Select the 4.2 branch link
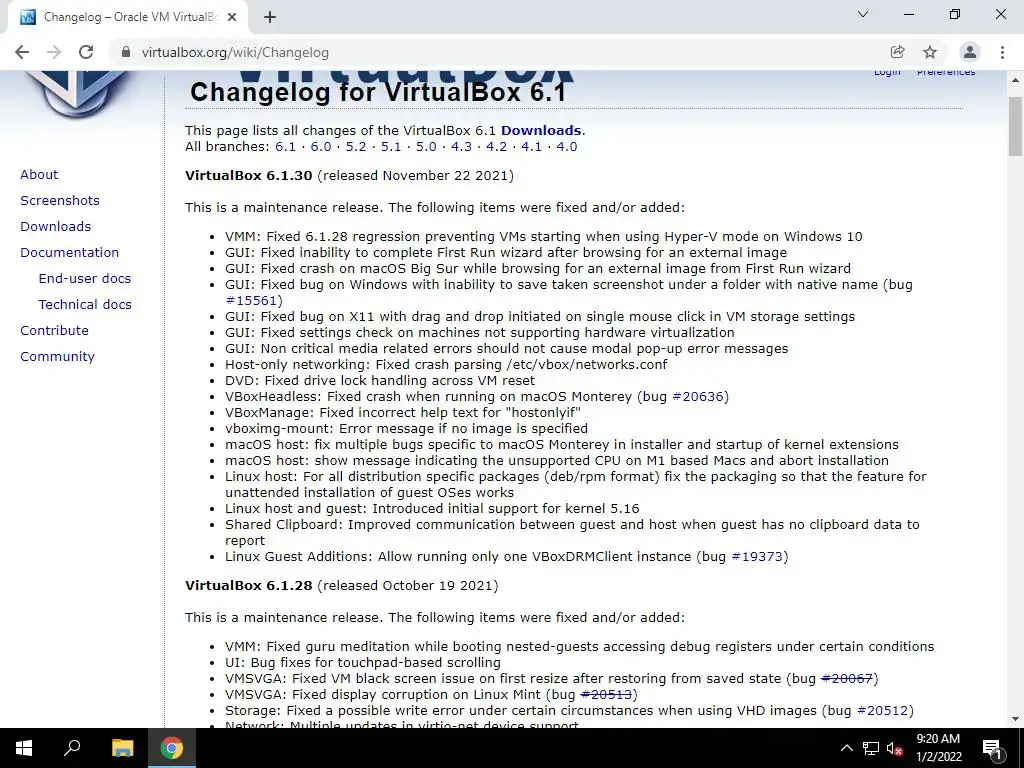 pyautogui.click(x=496, y=146)
